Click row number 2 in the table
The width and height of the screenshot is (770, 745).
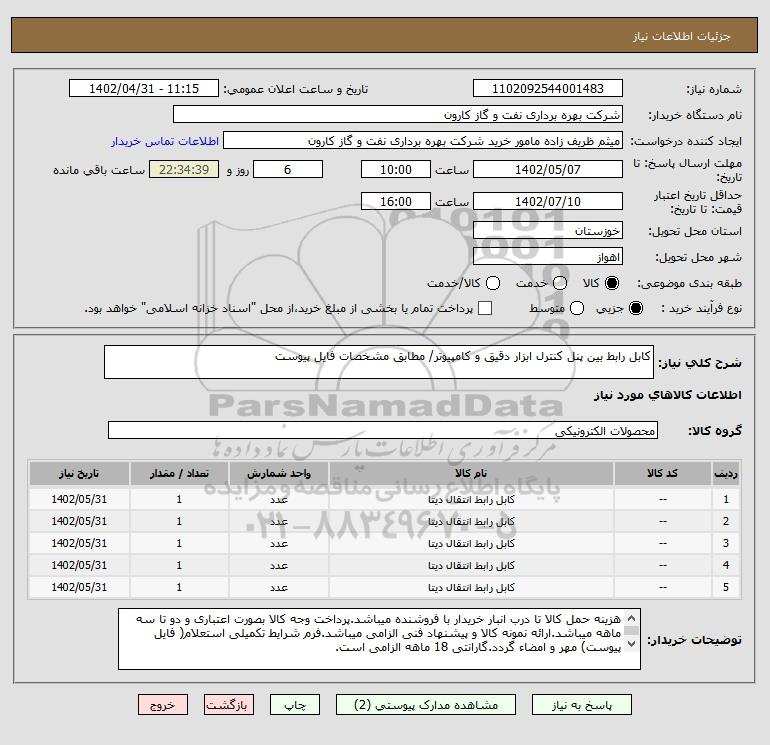pos(726,522)
